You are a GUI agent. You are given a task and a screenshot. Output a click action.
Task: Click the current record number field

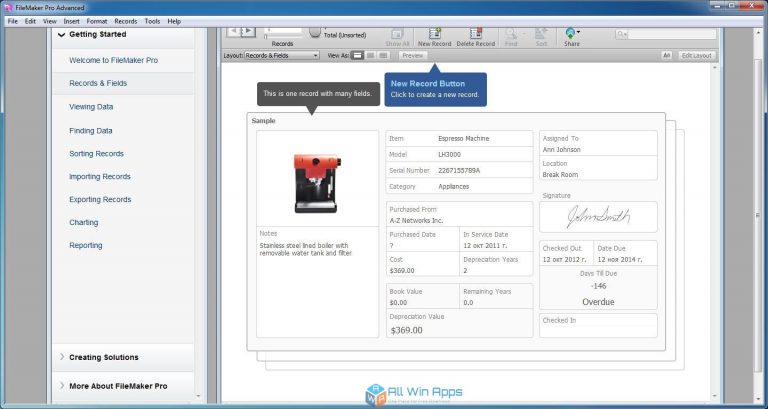tap(283, 30)
